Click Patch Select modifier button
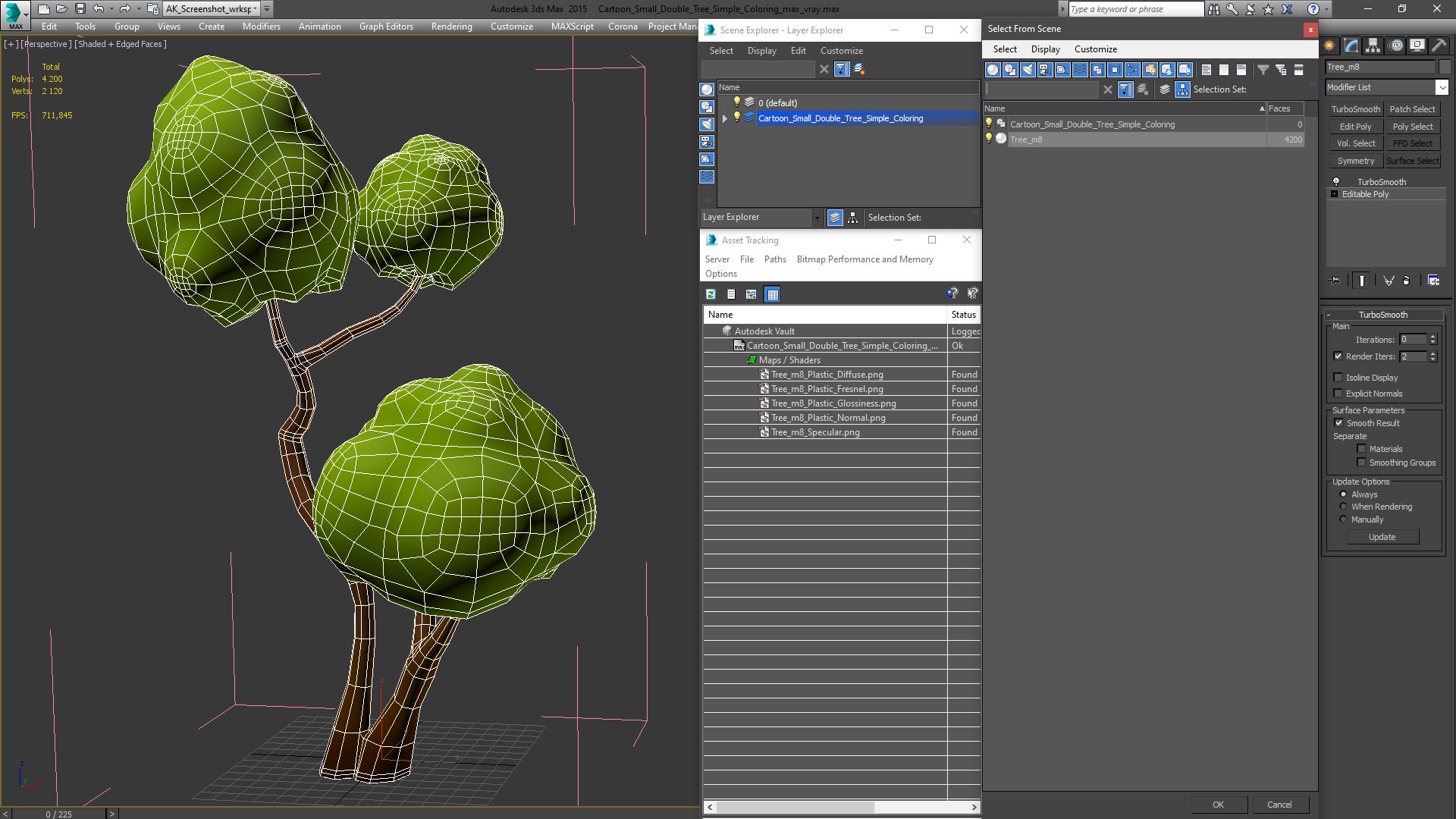1456x819 pixels. (1412, 109)
